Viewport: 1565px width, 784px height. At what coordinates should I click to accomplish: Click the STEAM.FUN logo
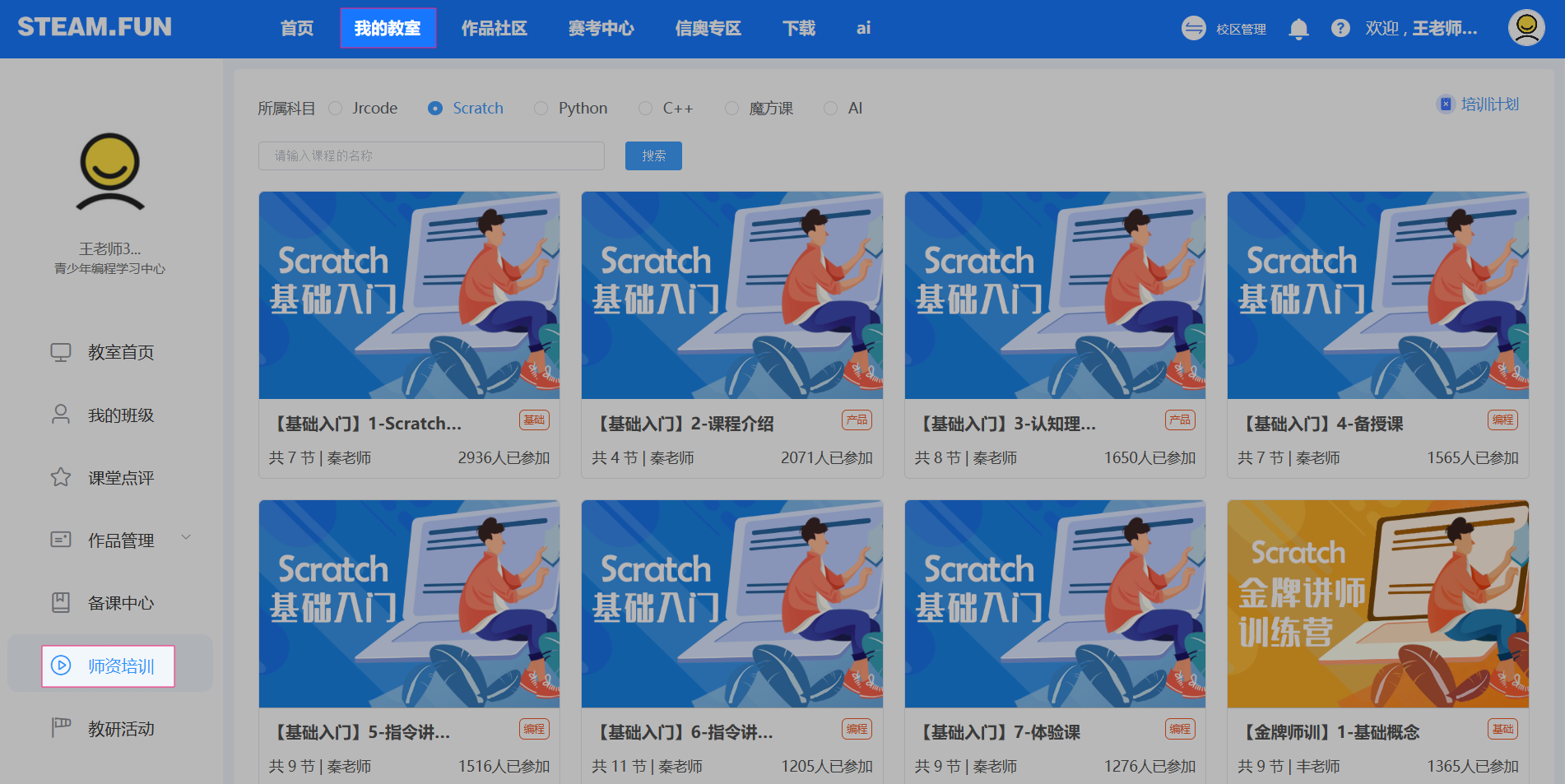95,27
